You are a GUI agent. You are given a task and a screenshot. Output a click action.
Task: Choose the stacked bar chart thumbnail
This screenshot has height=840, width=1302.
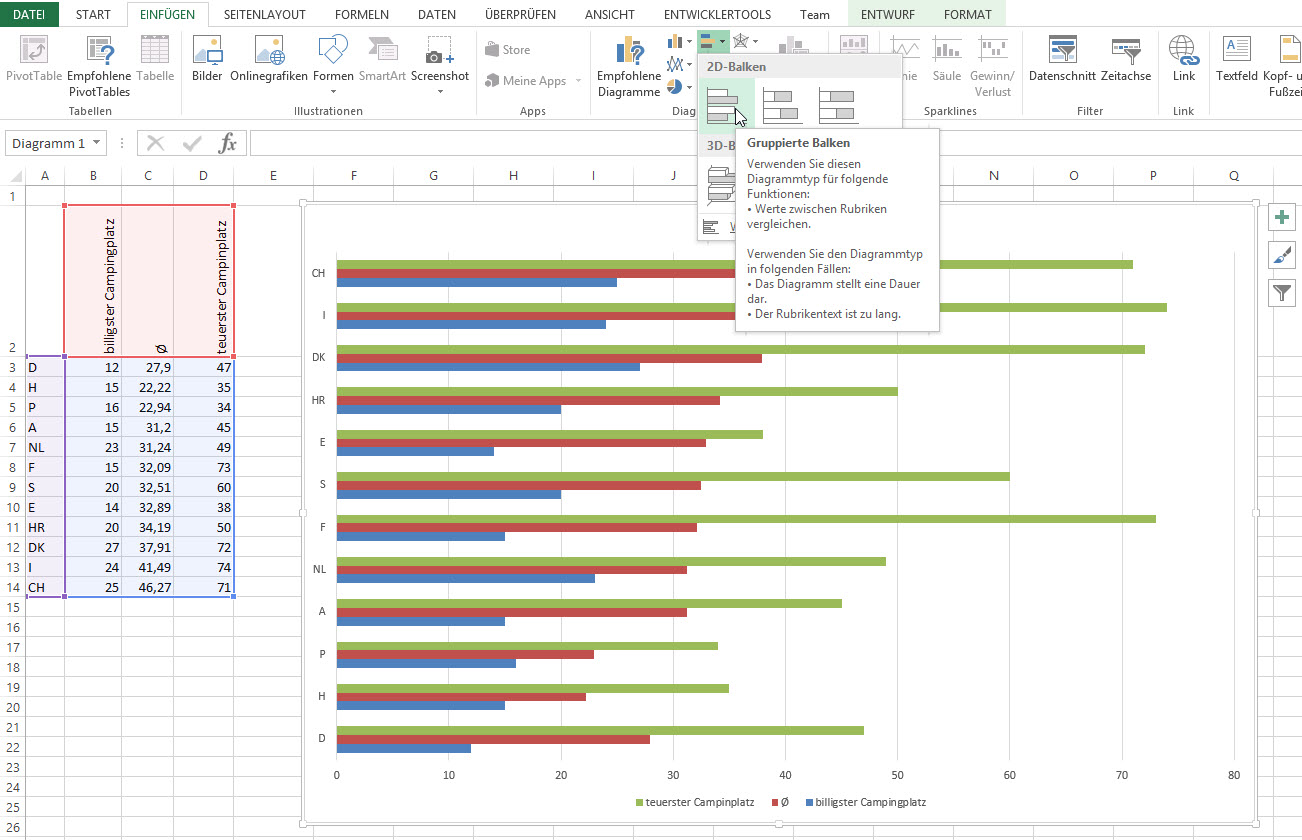[780, 106]
